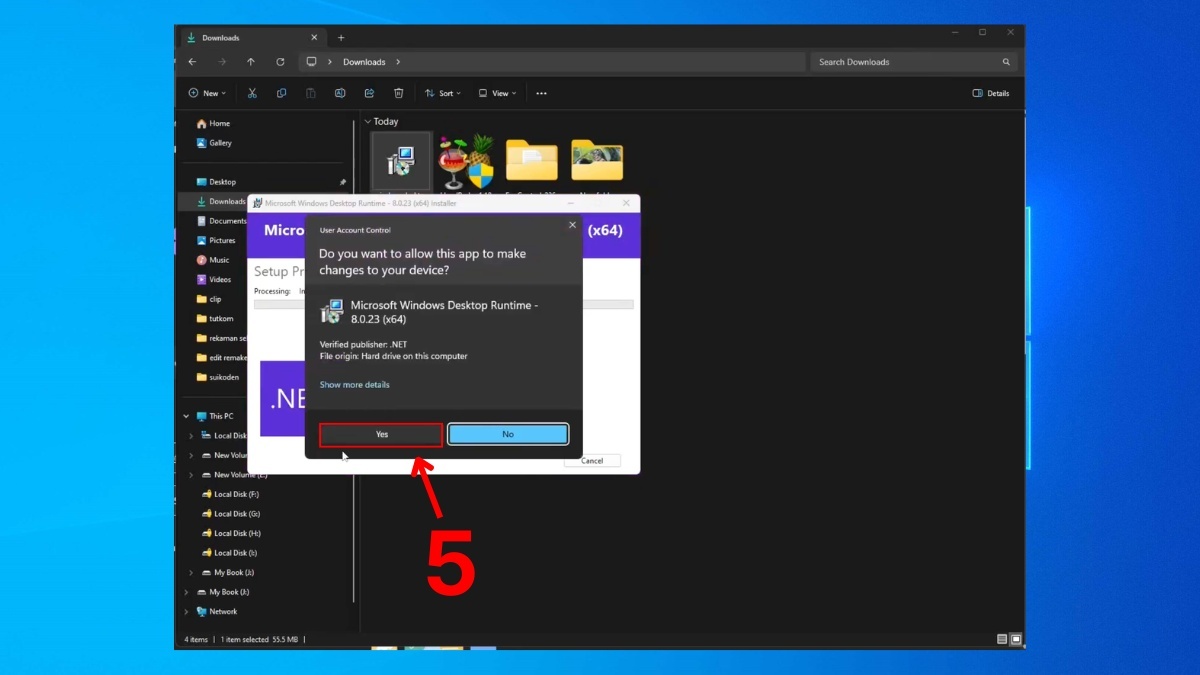Go up one folder level in Explorer
The width and height of the screenshot is (1200, 675).
click(251, 62)
